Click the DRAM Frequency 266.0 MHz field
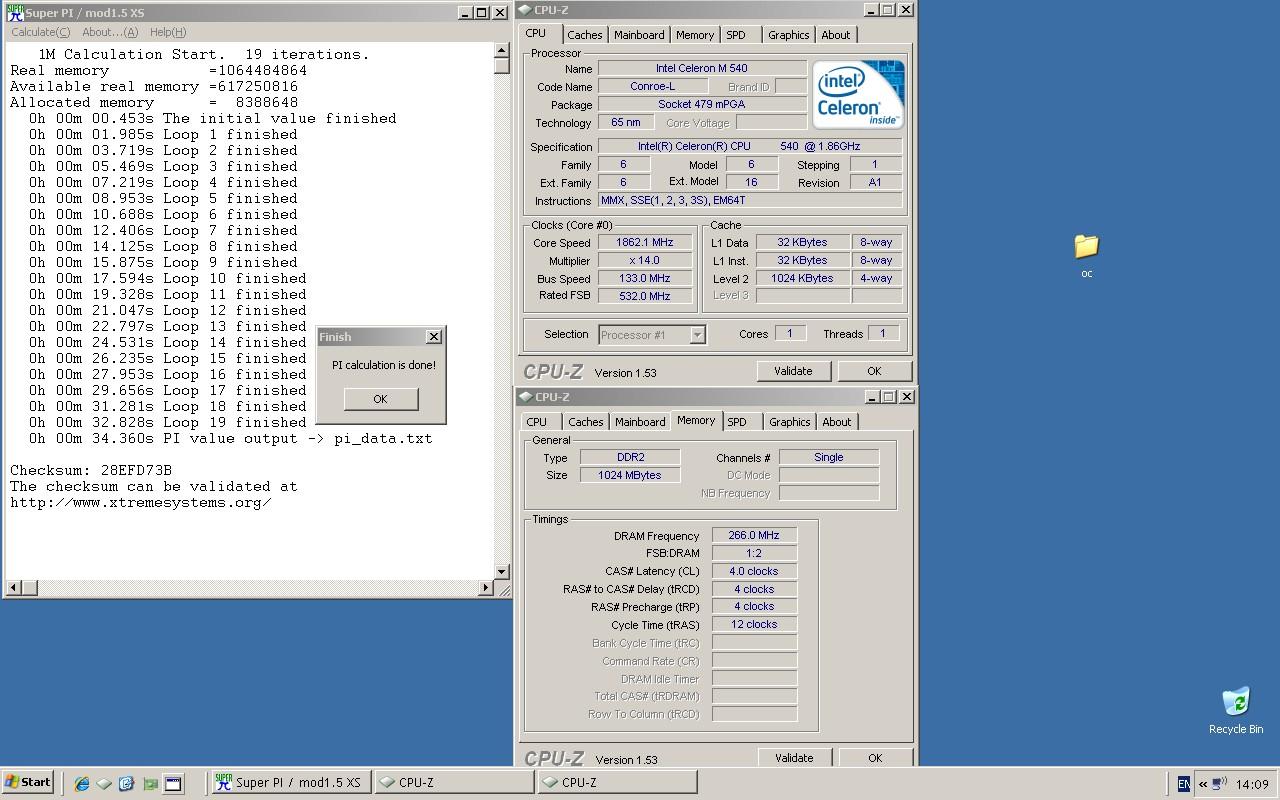Image resolution: width=1280 pixels, height=800 pixels. pos(754,535)
